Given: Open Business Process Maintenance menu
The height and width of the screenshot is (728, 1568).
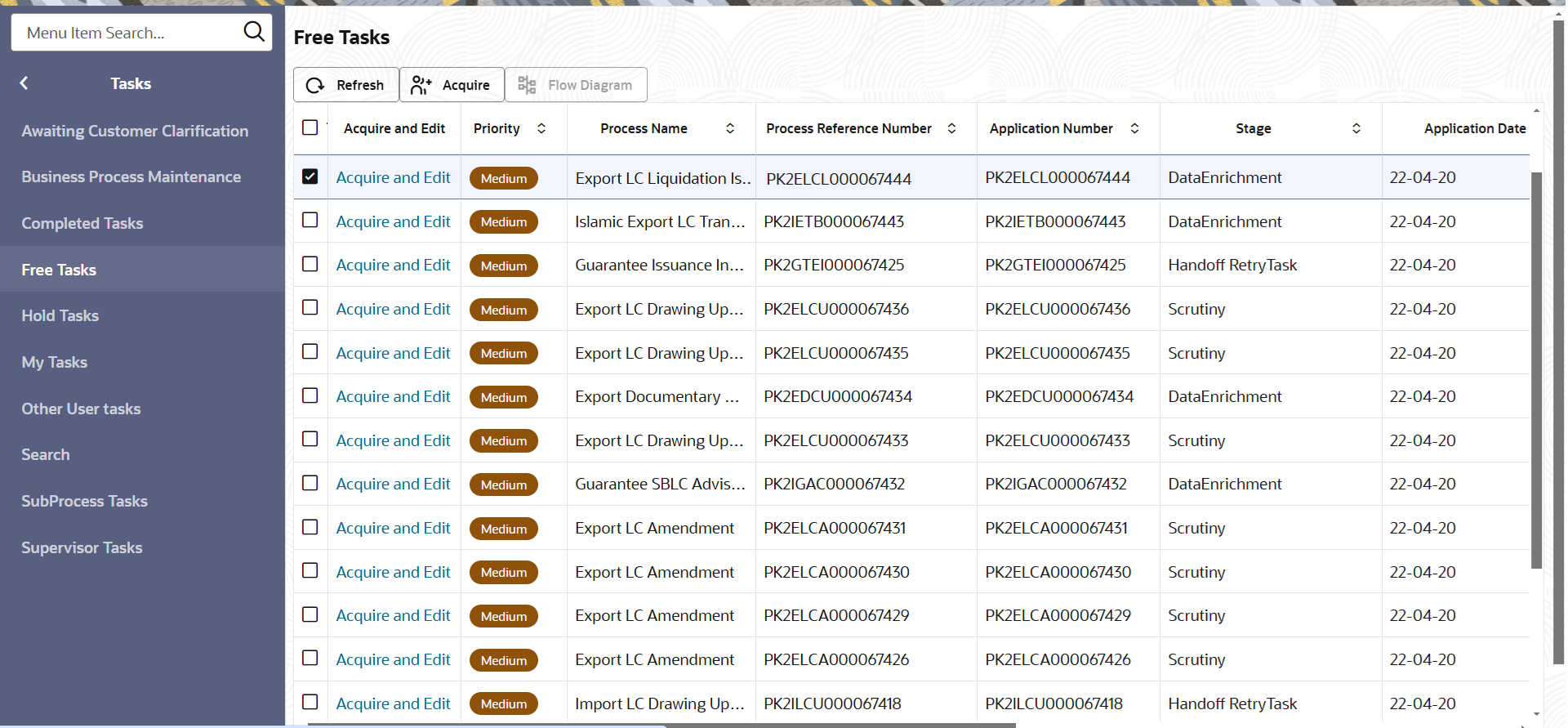Looking at the screenshot, I should pos(142,176).
